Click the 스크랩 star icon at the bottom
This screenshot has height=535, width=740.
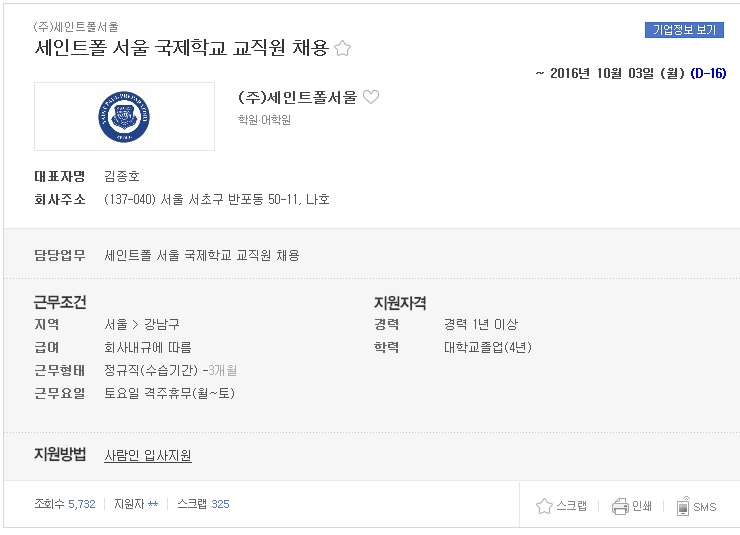tap(544, 506)
